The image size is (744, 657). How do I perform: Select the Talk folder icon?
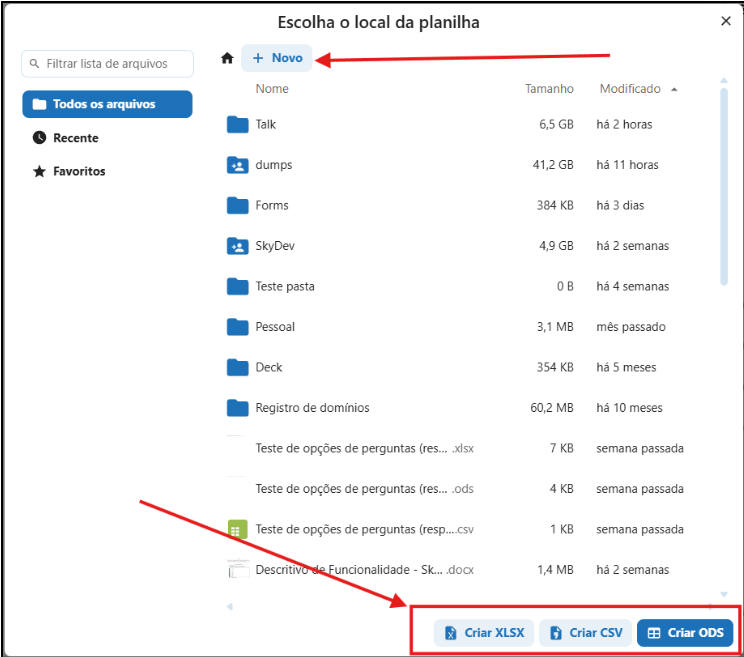(x=237, y=124)
